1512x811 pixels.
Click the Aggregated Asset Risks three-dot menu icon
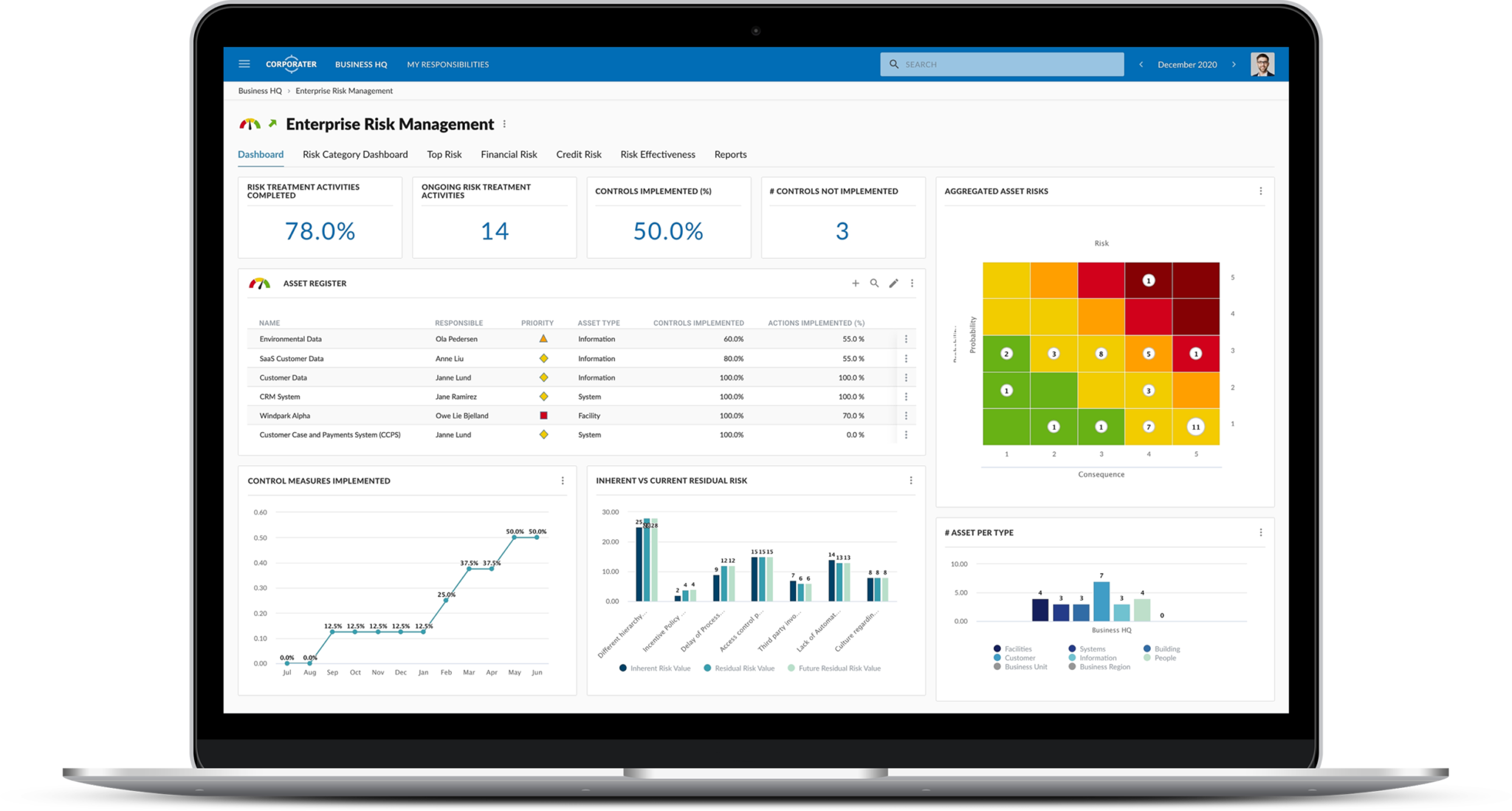tap(1261, 190)
